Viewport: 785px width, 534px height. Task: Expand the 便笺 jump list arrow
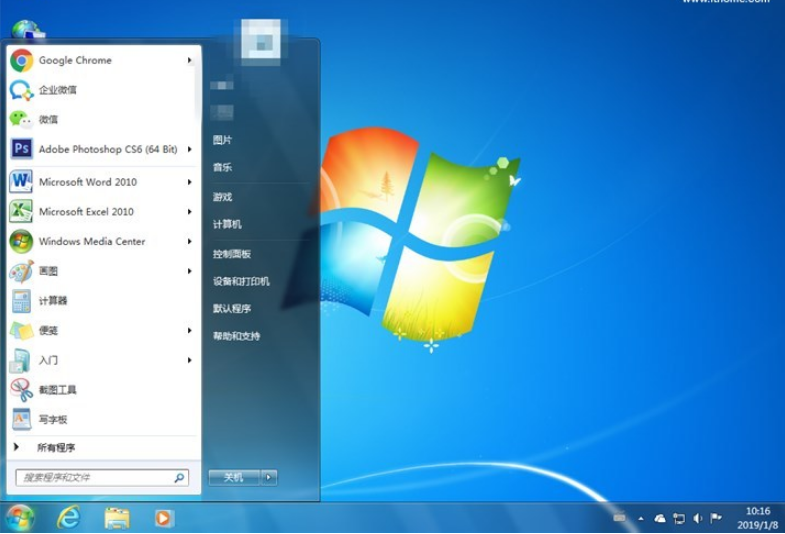pyautogui.click(x=189, y=330)
